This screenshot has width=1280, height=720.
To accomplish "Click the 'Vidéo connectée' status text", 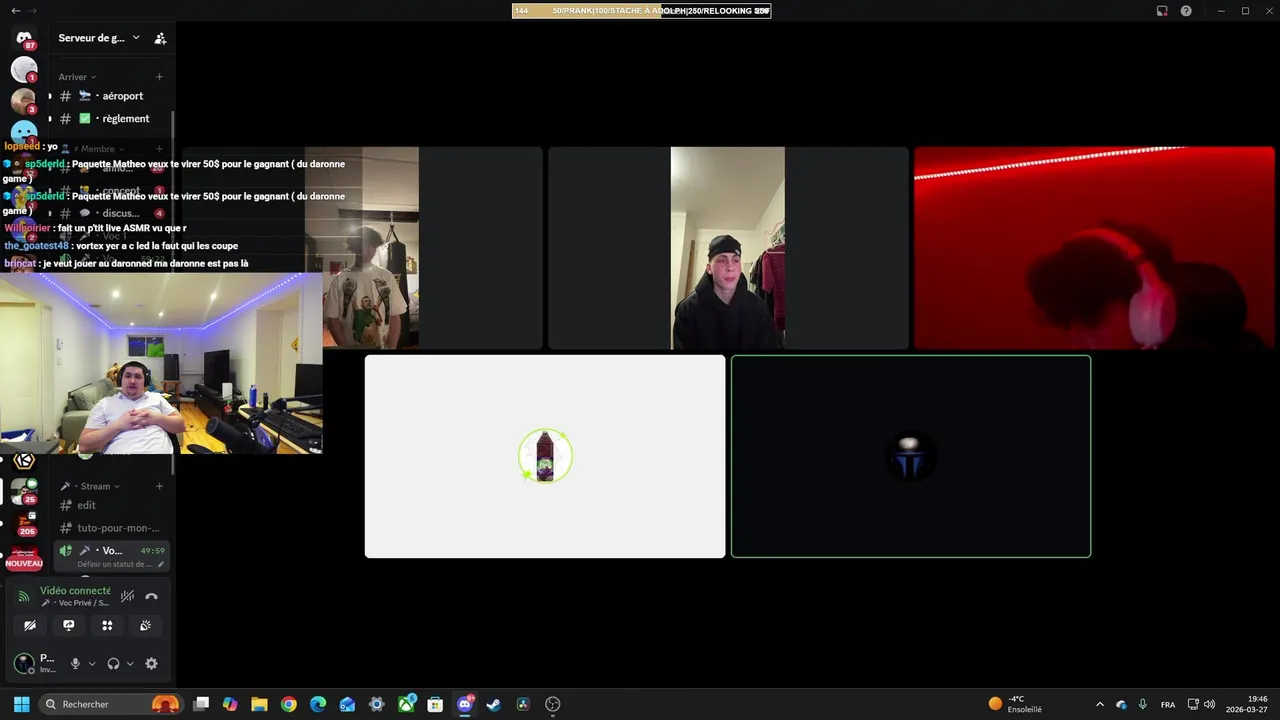I will [x=75, y=590].
